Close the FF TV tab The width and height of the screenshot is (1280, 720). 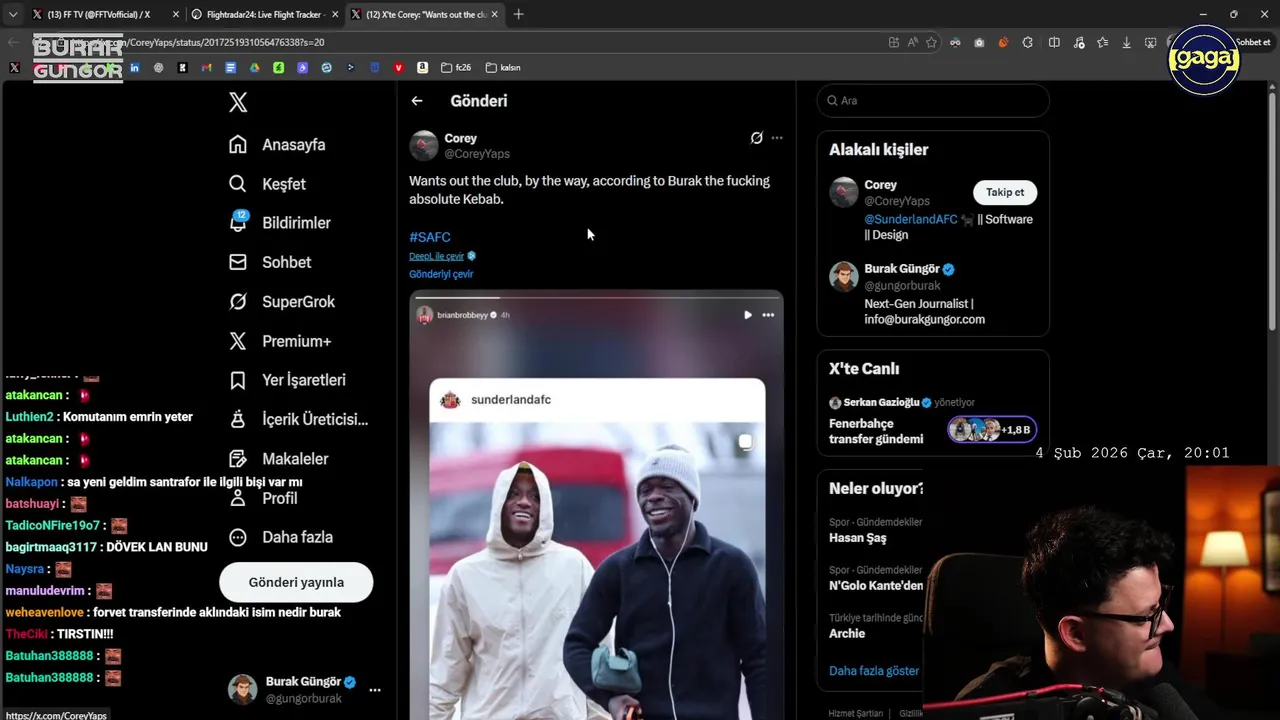click(176, 14)
